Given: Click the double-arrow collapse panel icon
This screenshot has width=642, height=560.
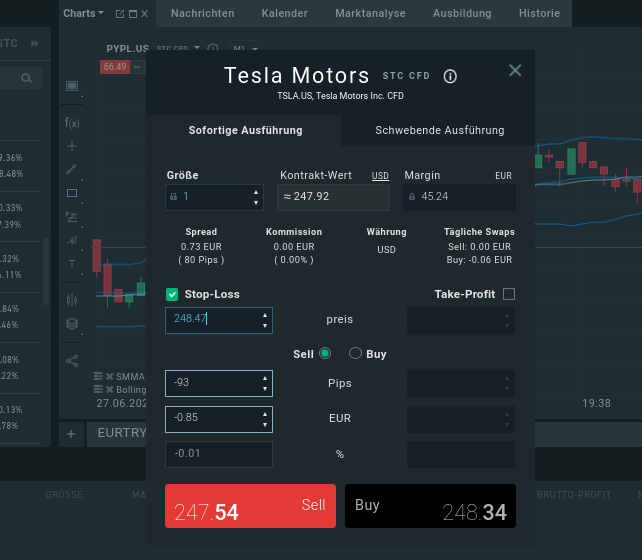Looking at the screenshot, I should [x=35, y=43].
